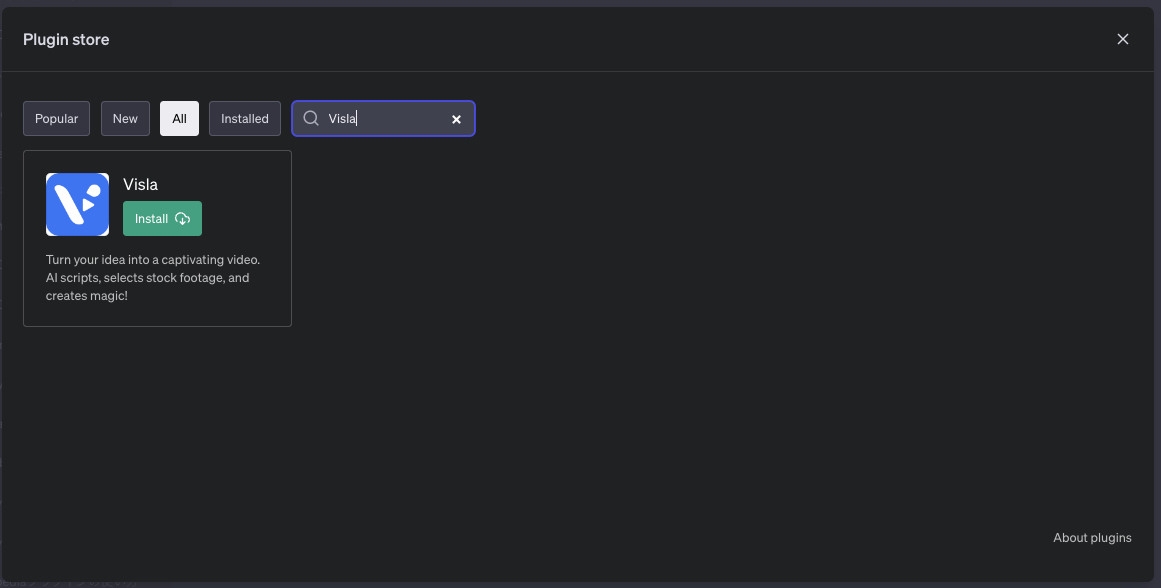
Task: Click the cloud download icon on Install
Action: click(x=182, y=219)
